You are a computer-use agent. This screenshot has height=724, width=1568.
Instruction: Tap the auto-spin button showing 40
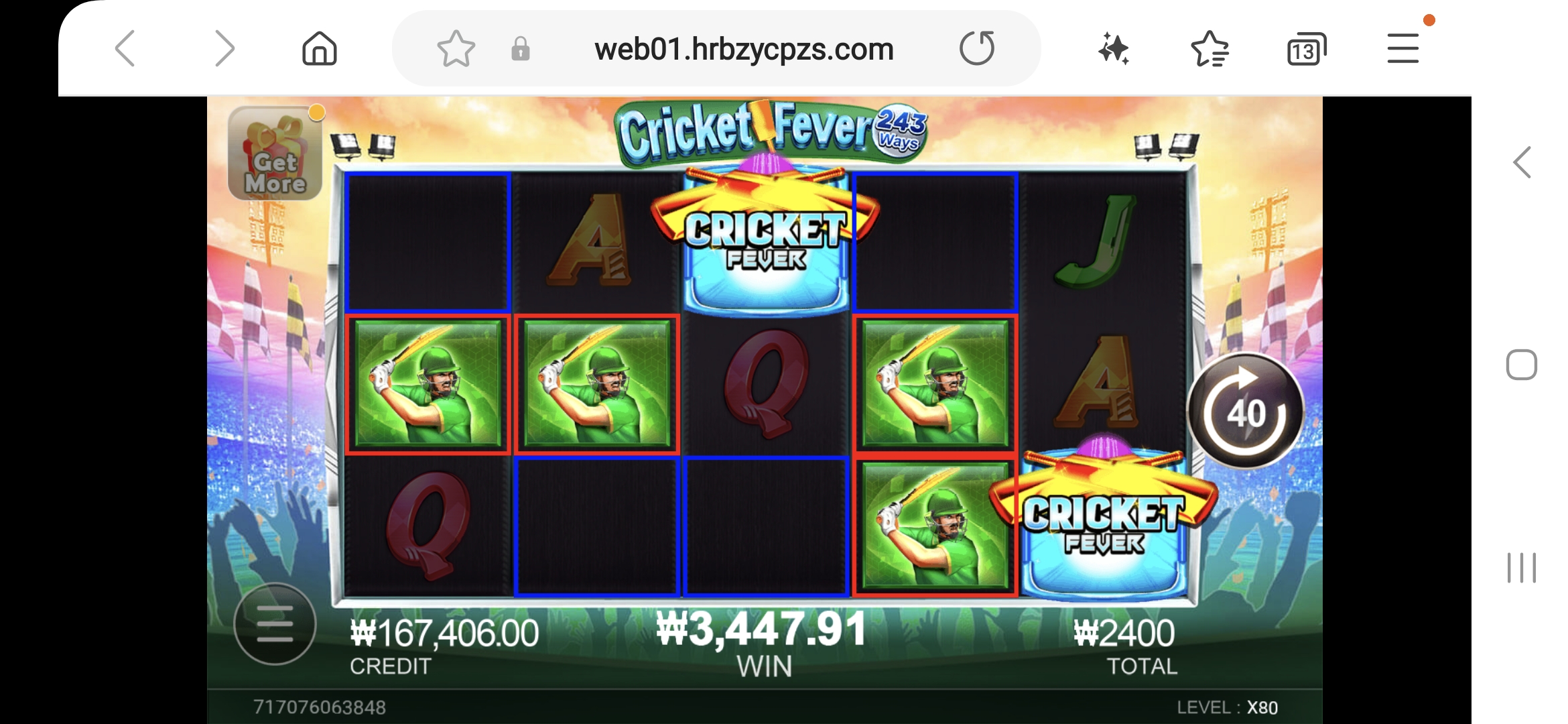[1246, 411]
